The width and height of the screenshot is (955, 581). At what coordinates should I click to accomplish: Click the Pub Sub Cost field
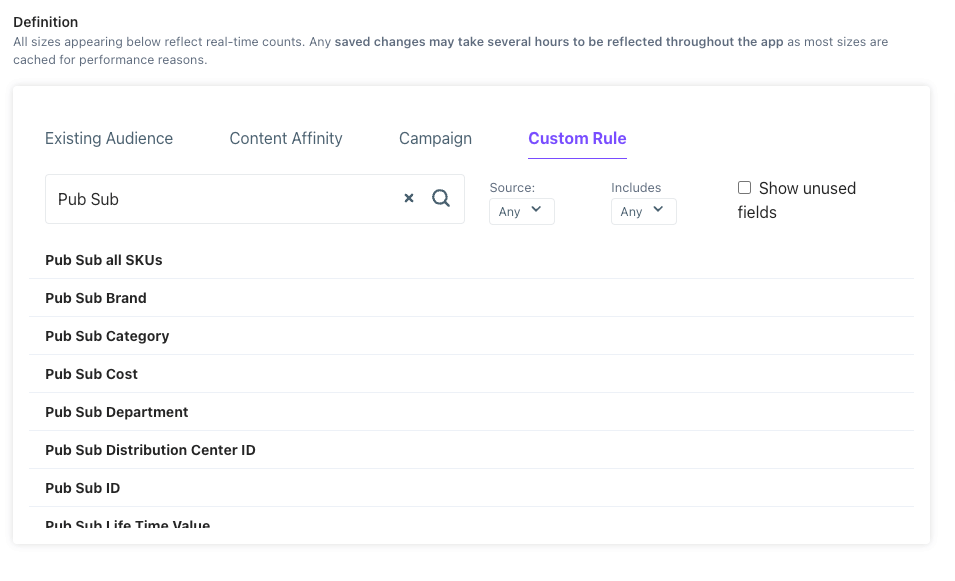(x=92, y=374)
